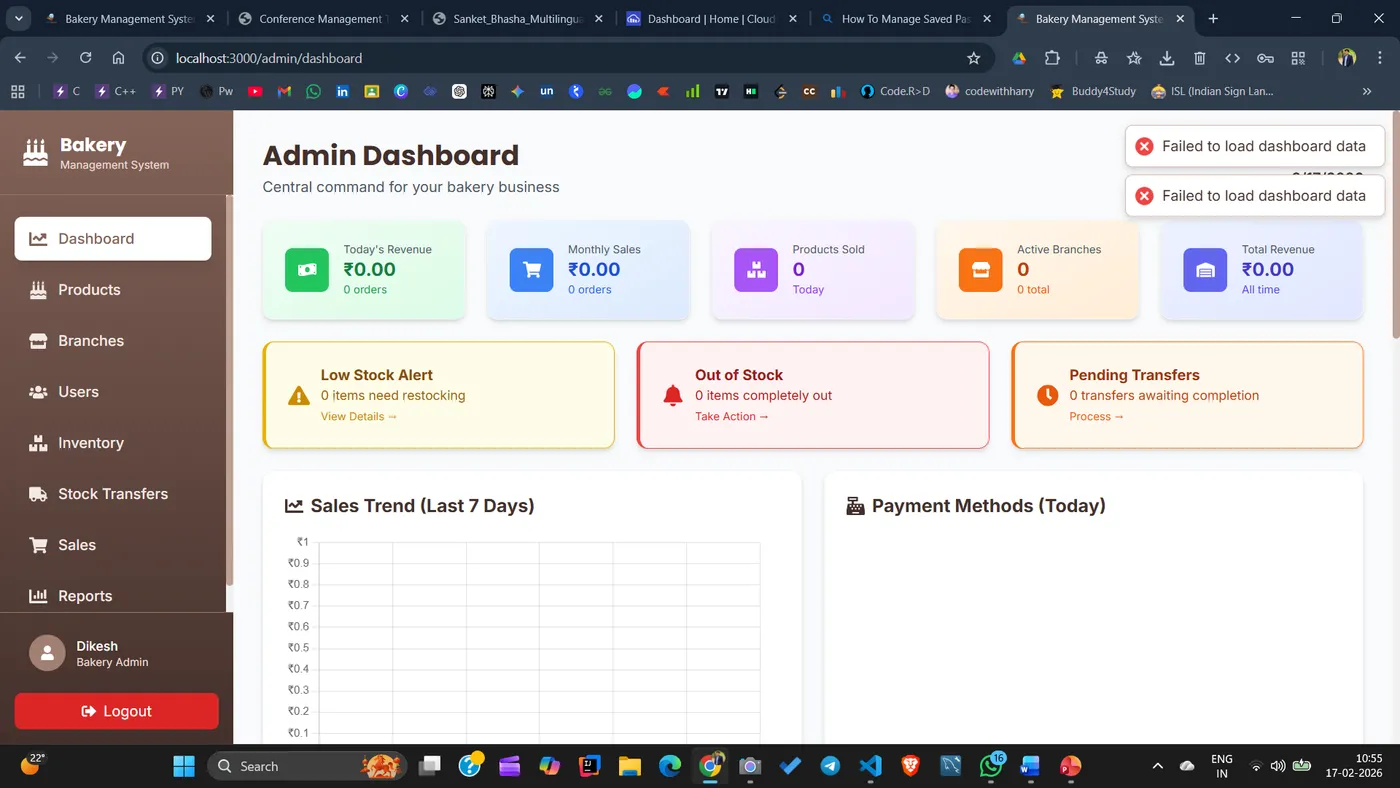Reload the page with the browser refresh icon
This screenshot has width=1400, height=788.
(85, 58)
